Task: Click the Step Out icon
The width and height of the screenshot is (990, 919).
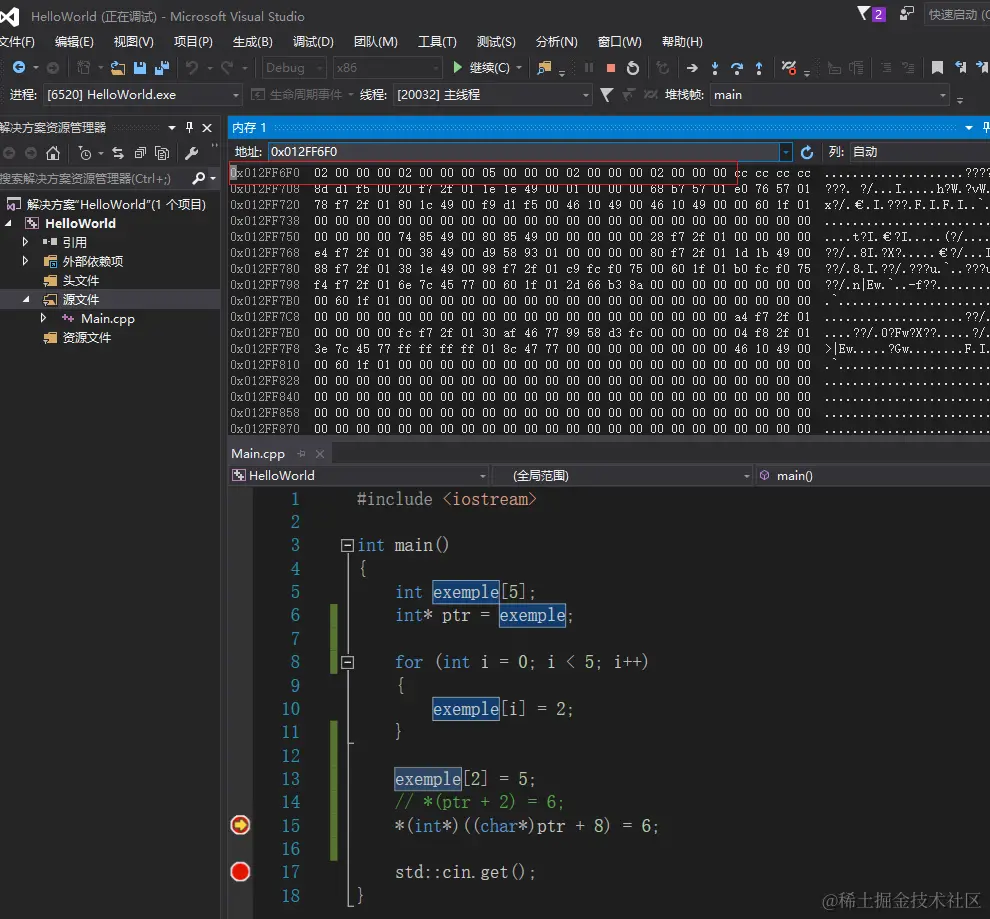Action: point(759,68)
